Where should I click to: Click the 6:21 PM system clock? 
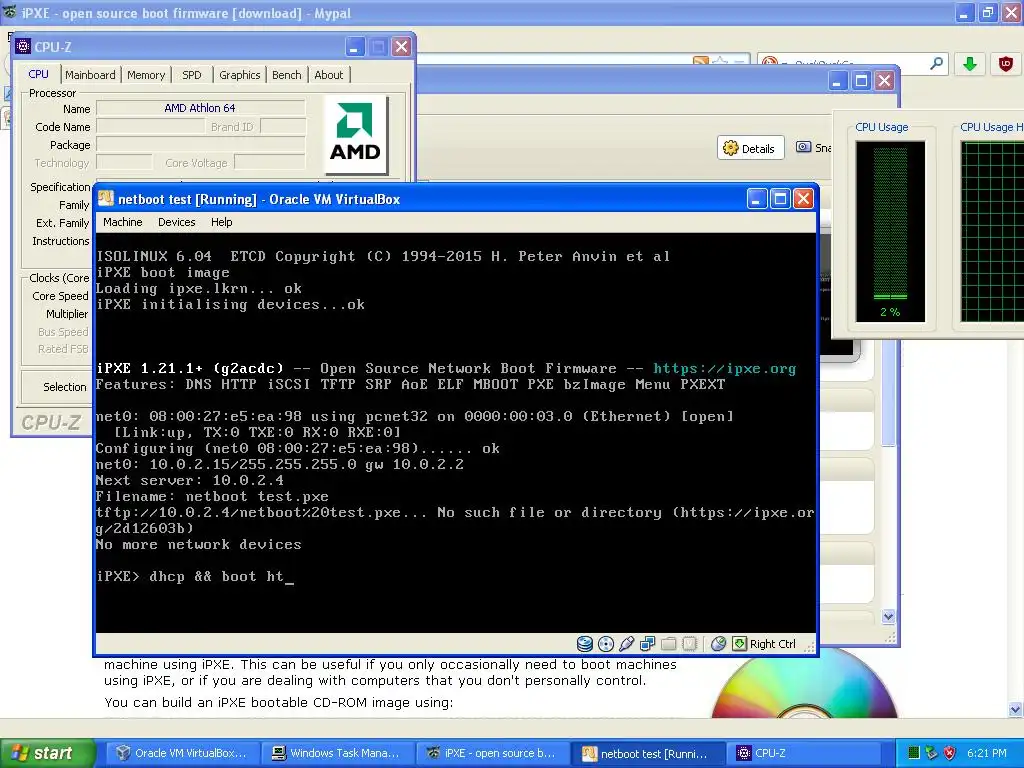coord(987,753)
